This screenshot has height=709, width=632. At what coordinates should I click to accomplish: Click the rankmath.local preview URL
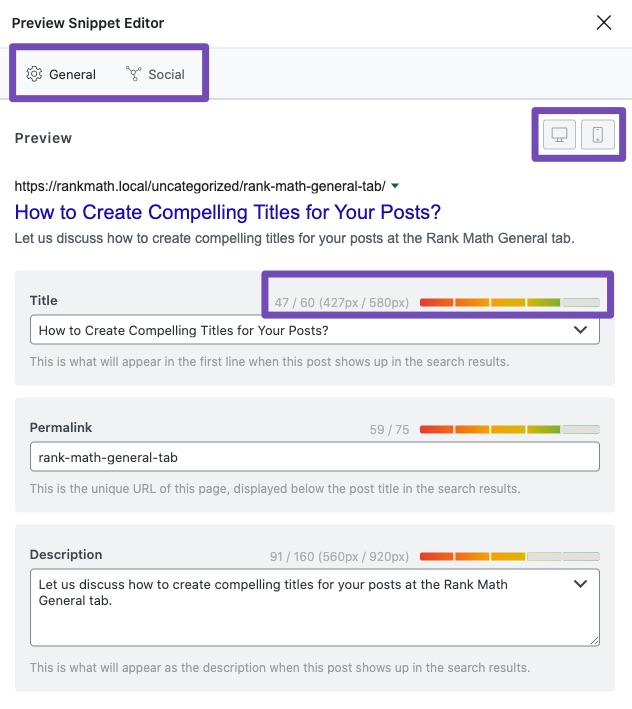point(200,186)
